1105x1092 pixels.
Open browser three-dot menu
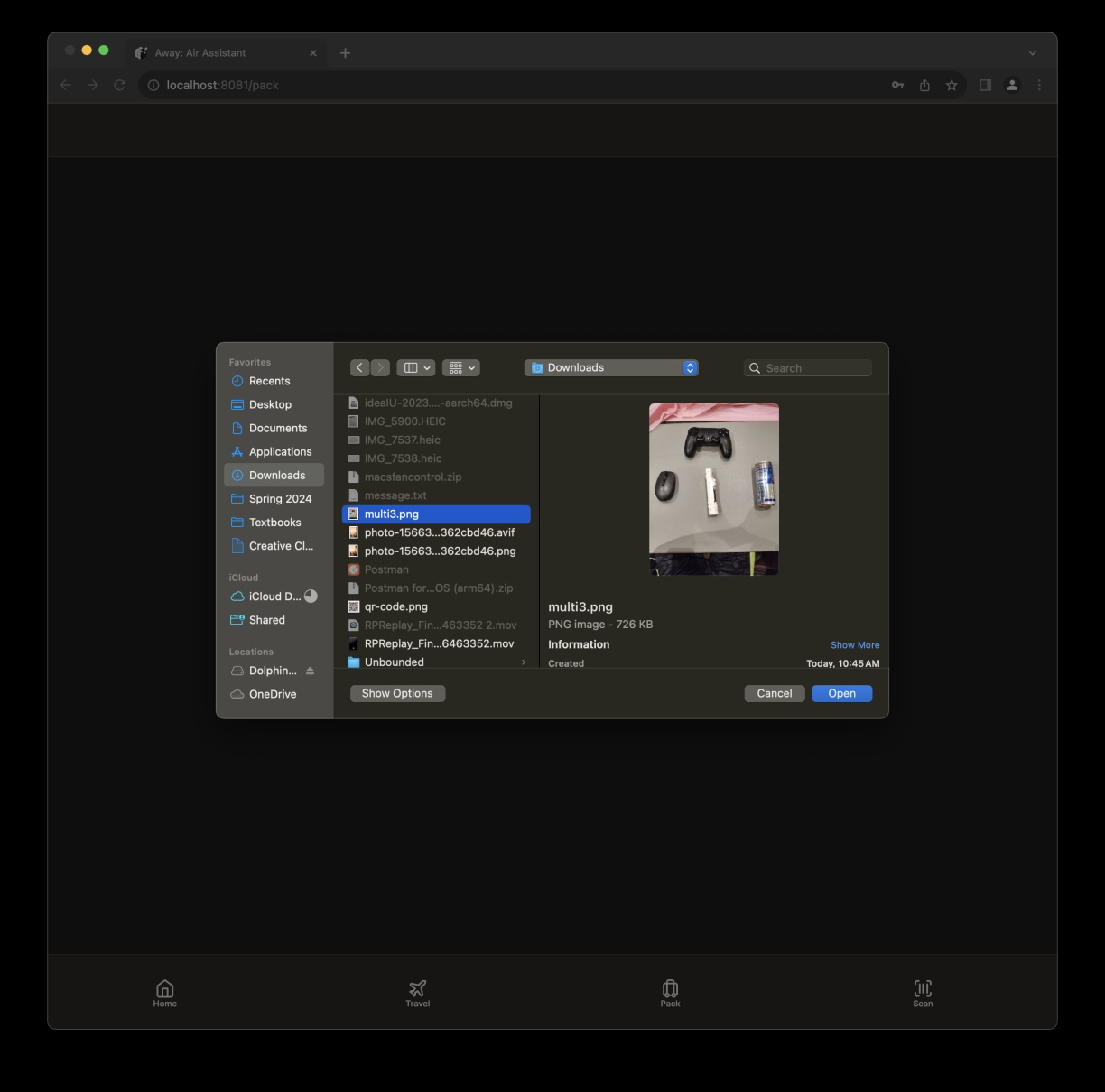[1039, 85]
